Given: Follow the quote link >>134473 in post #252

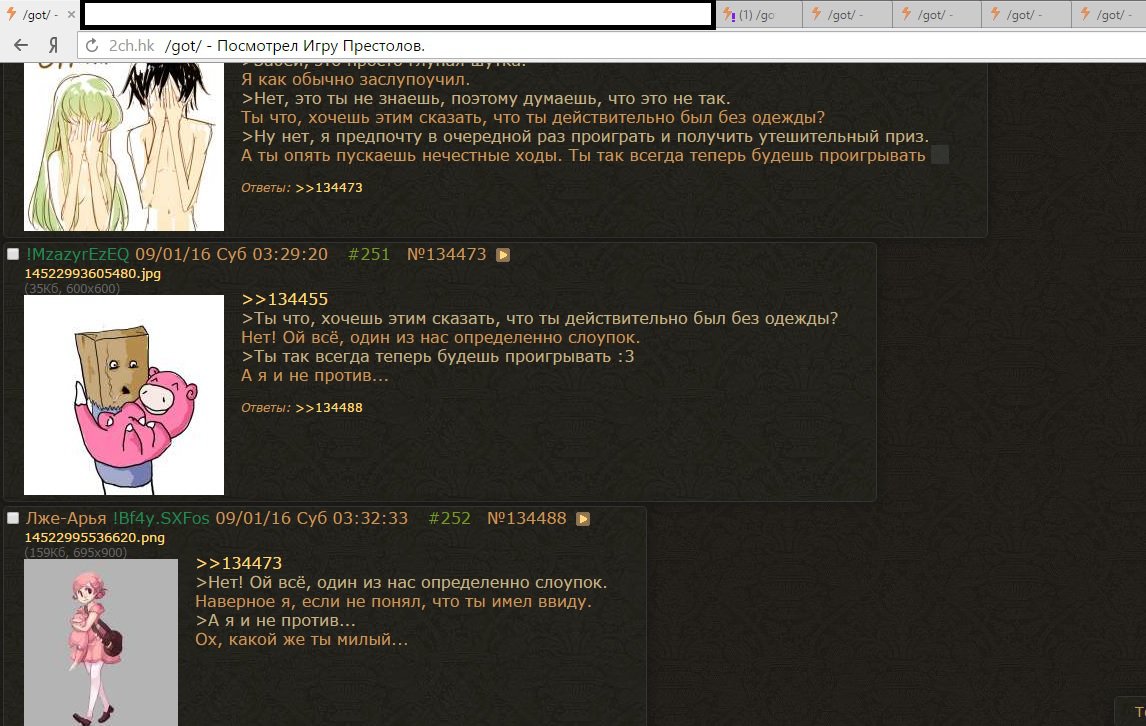Looking at the screenshot, I should tap(239, 563).
